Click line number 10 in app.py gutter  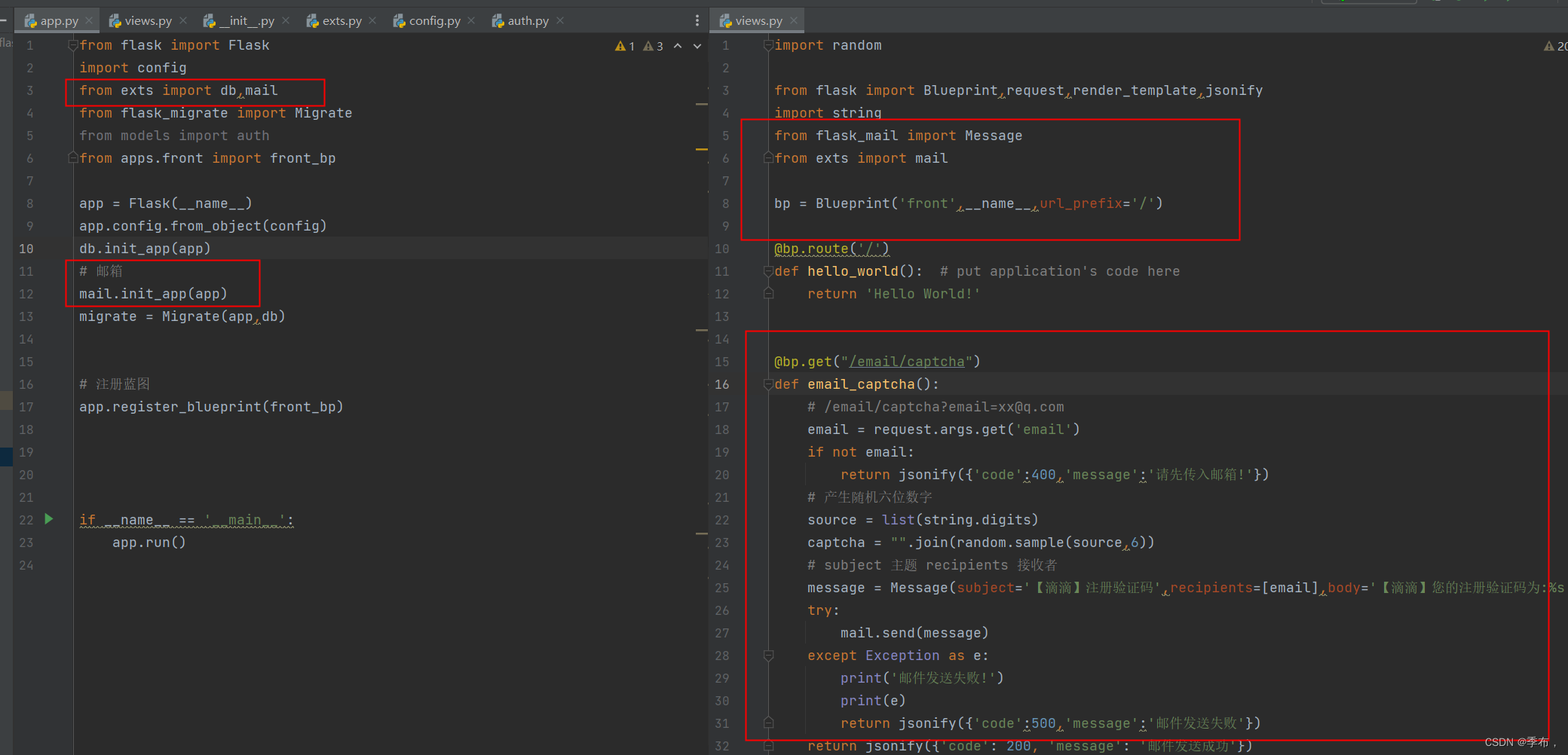point(26,249)
